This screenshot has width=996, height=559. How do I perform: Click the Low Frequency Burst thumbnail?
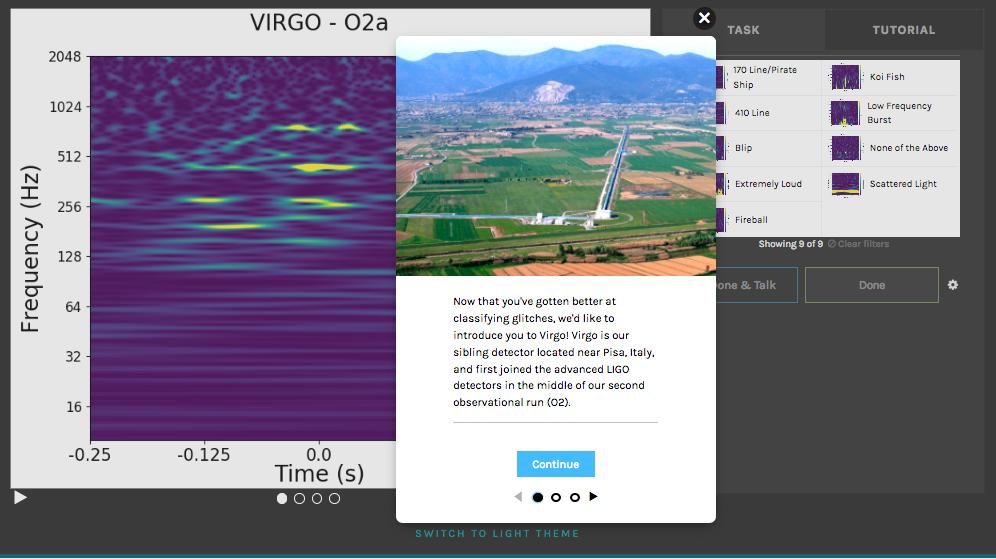coord(845,113)
